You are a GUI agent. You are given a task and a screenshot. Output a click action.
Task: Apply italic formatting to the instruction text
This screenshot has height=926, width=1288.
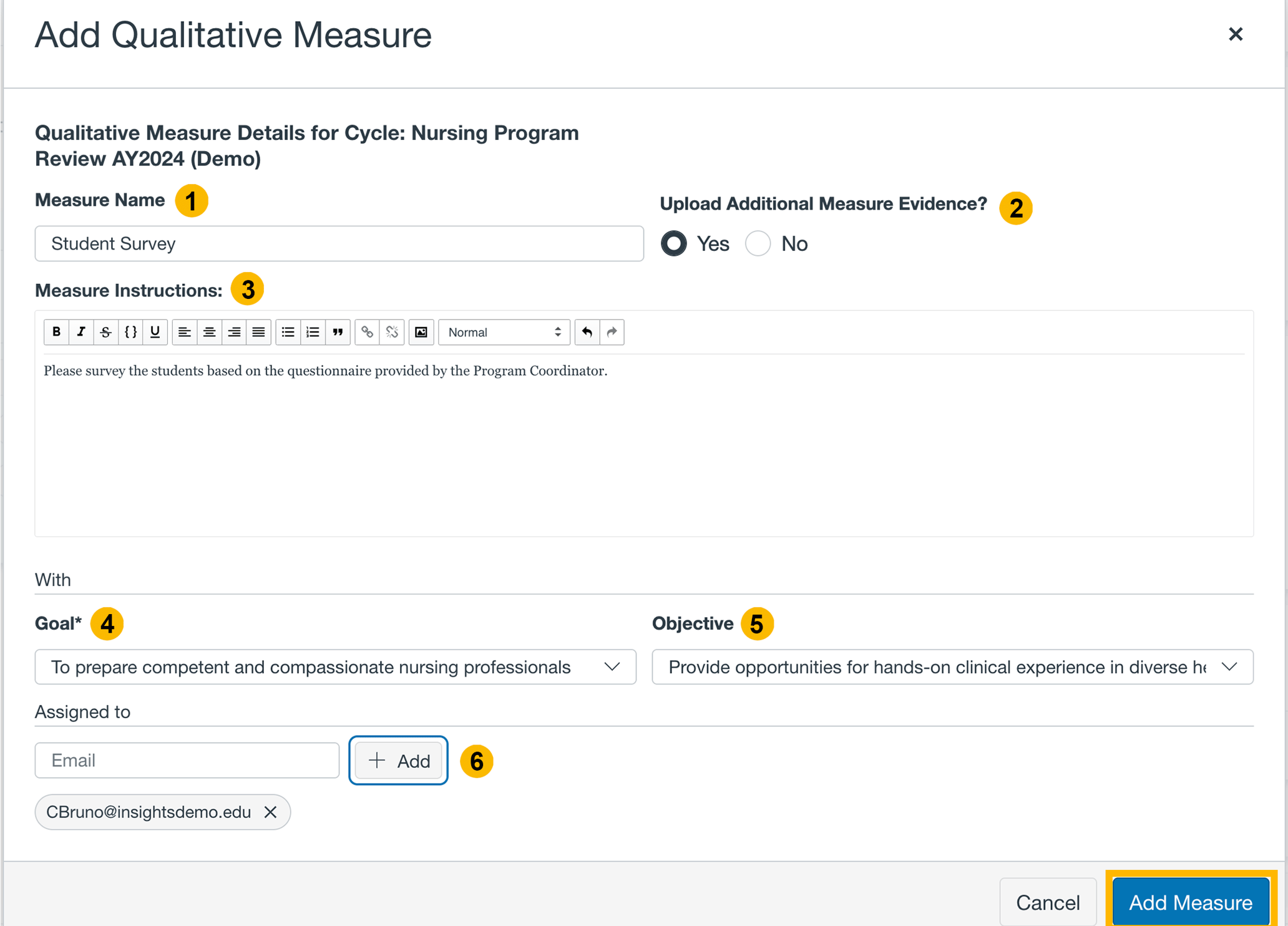click(81, 332)
